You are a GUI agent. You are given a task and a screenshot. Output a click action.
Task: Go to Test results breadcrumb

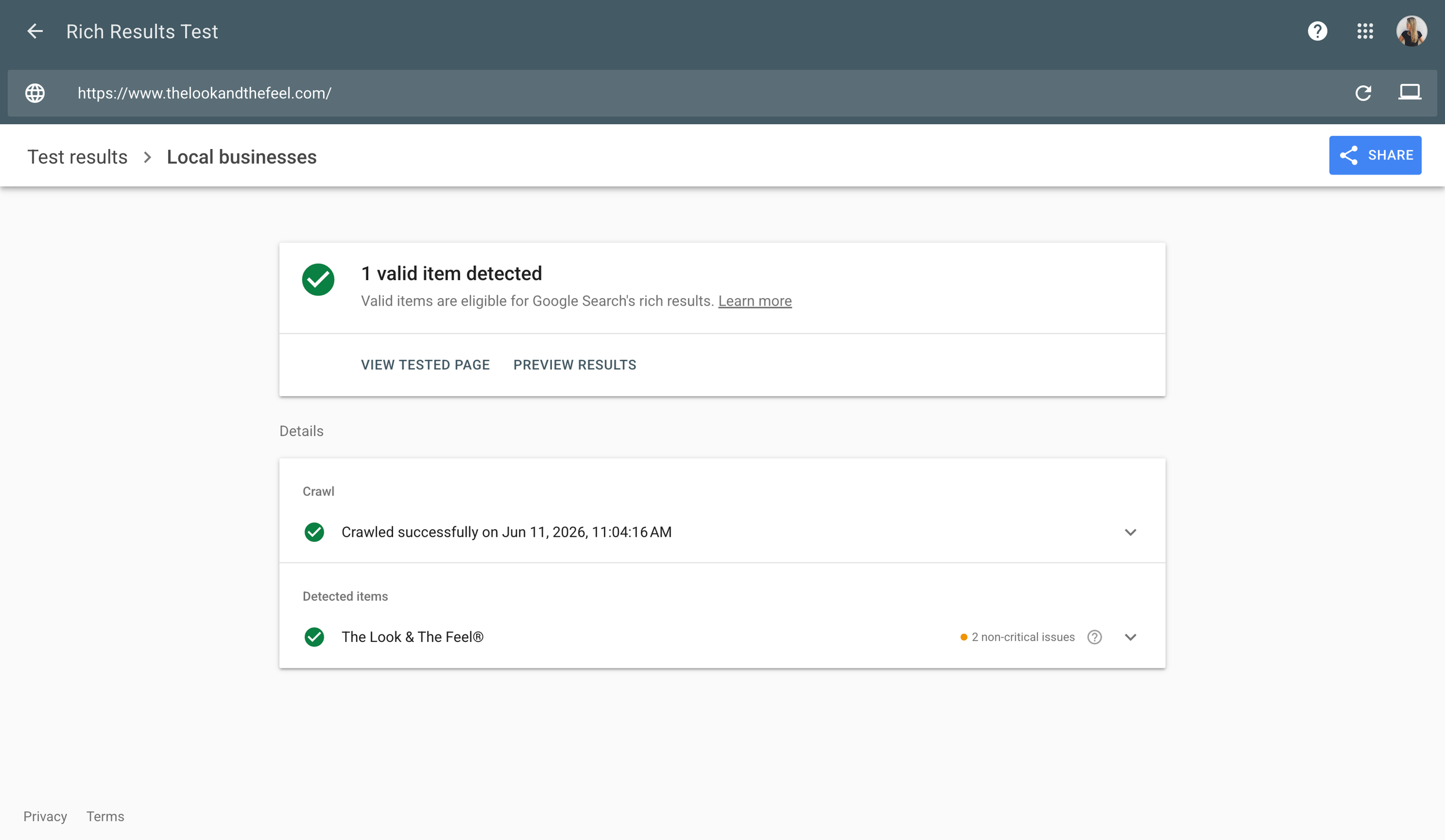click(x=77, y=157)
